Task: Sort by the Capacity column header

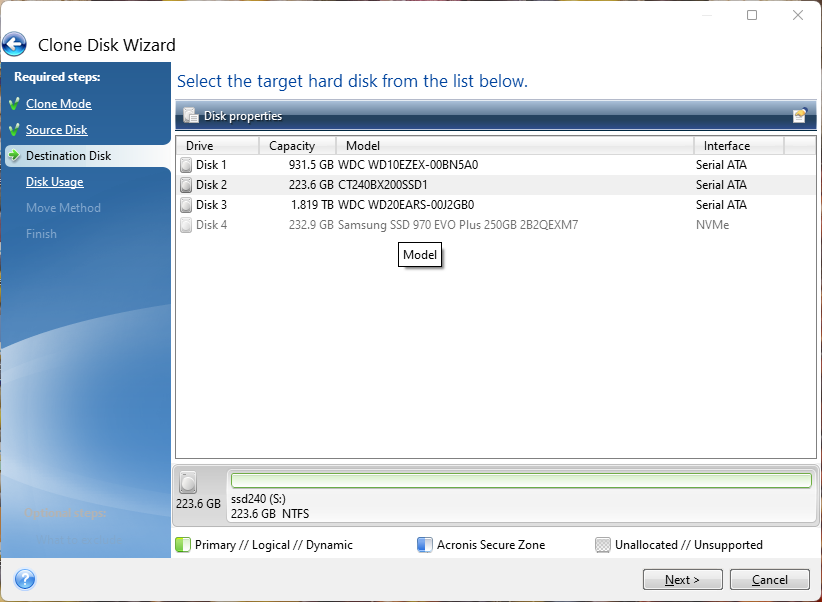Action: click(x=298, y=146)
